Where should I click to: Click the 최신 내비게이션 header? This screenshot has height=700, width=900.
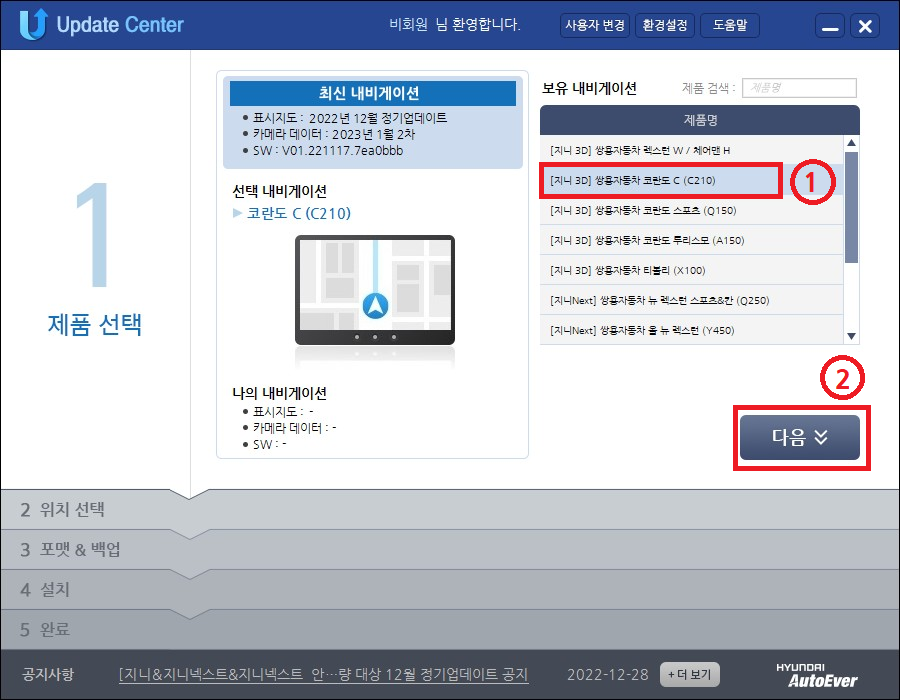(373, 93)
